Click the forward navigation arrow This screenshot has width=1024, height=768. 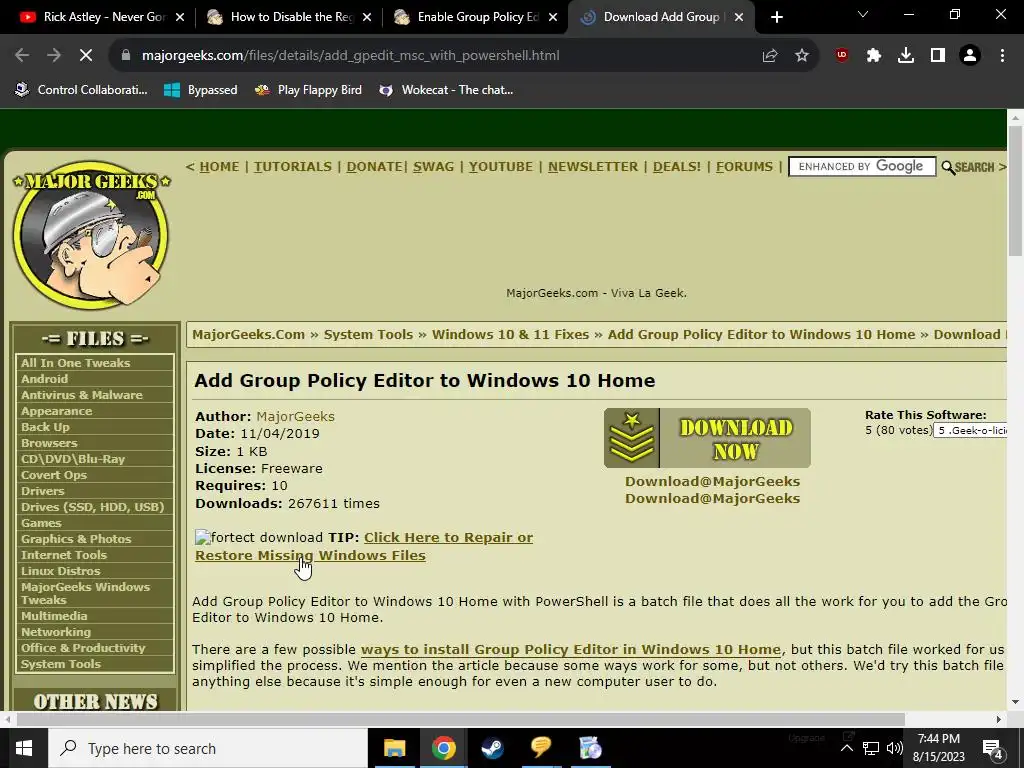[x=54, y=56]
